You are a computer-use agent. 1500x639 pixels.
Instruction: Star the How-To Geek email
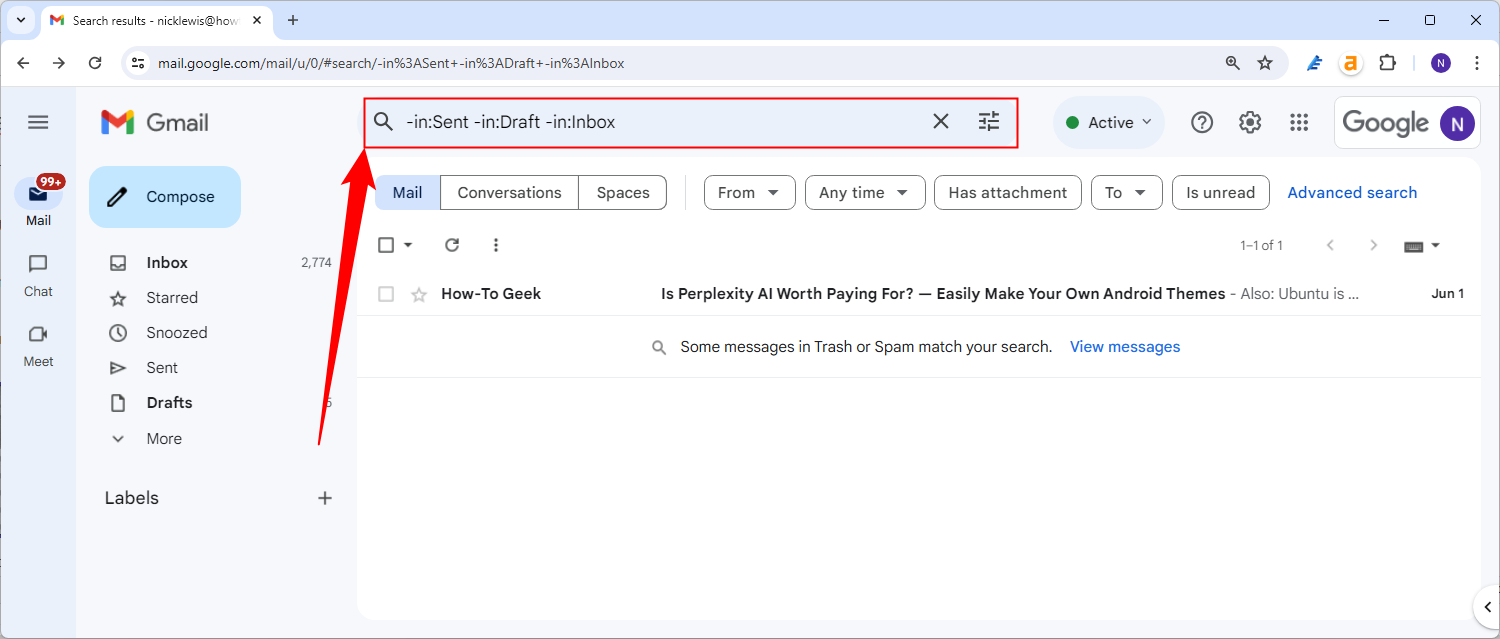coord(419,294)
